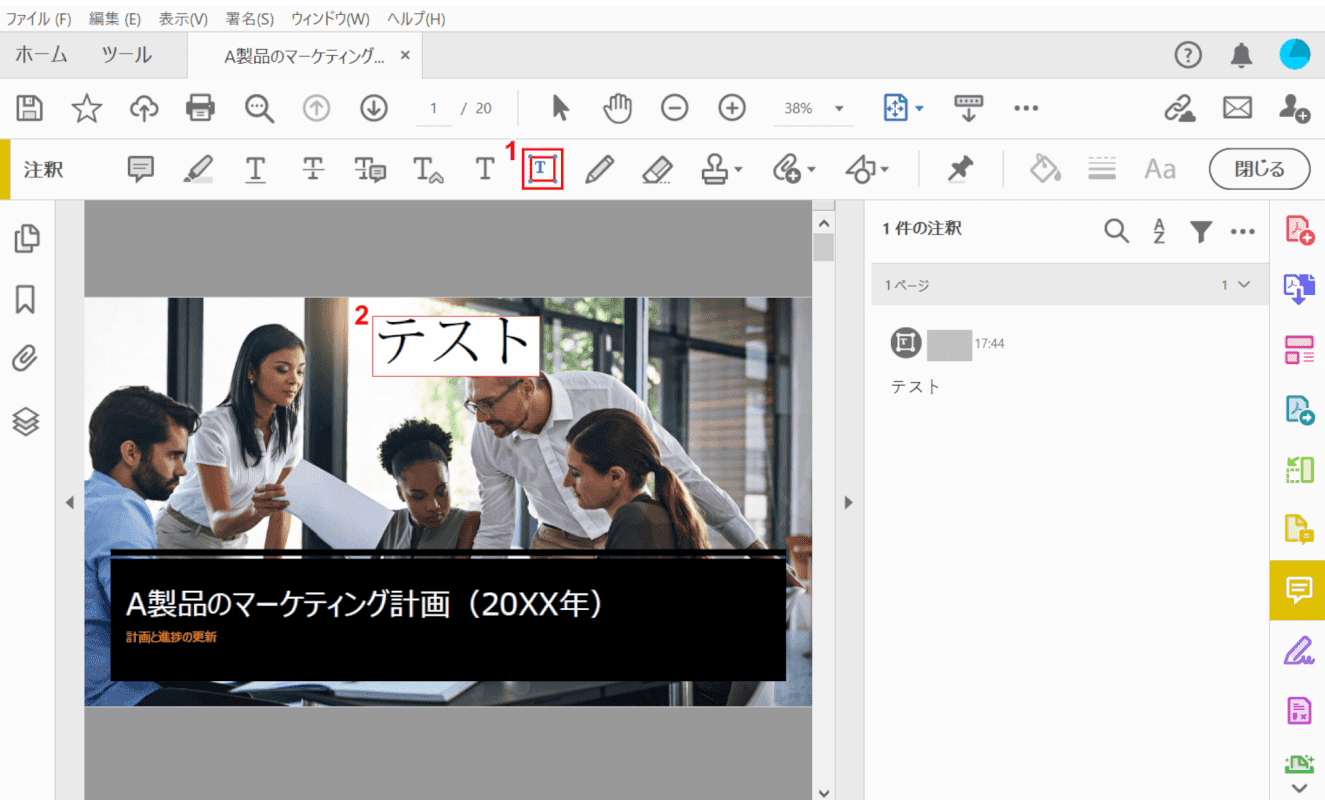Open the layers panel
This screenshot has height=800, width=1325.
coord(26,421)
